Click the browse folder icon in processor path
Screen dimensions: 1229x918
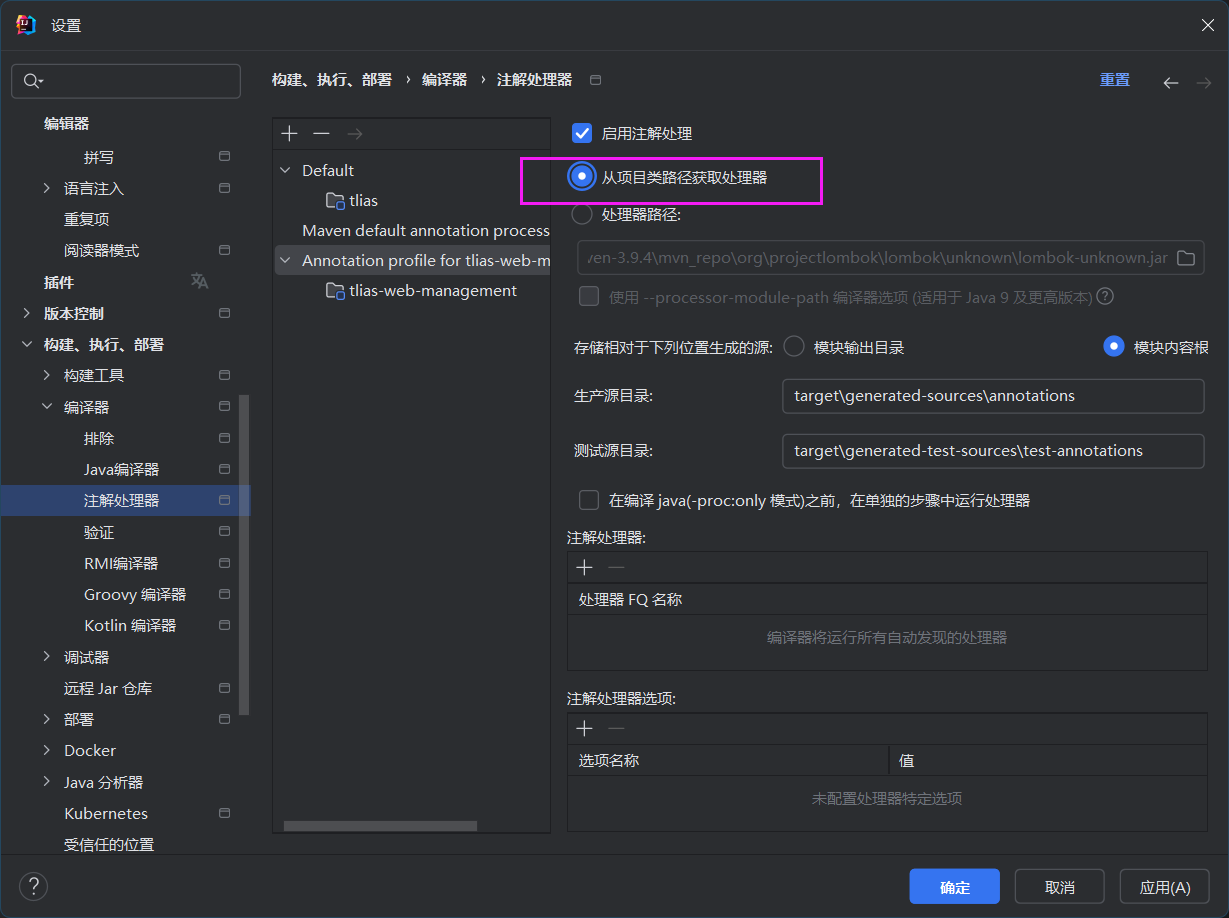pos(1186,258)
